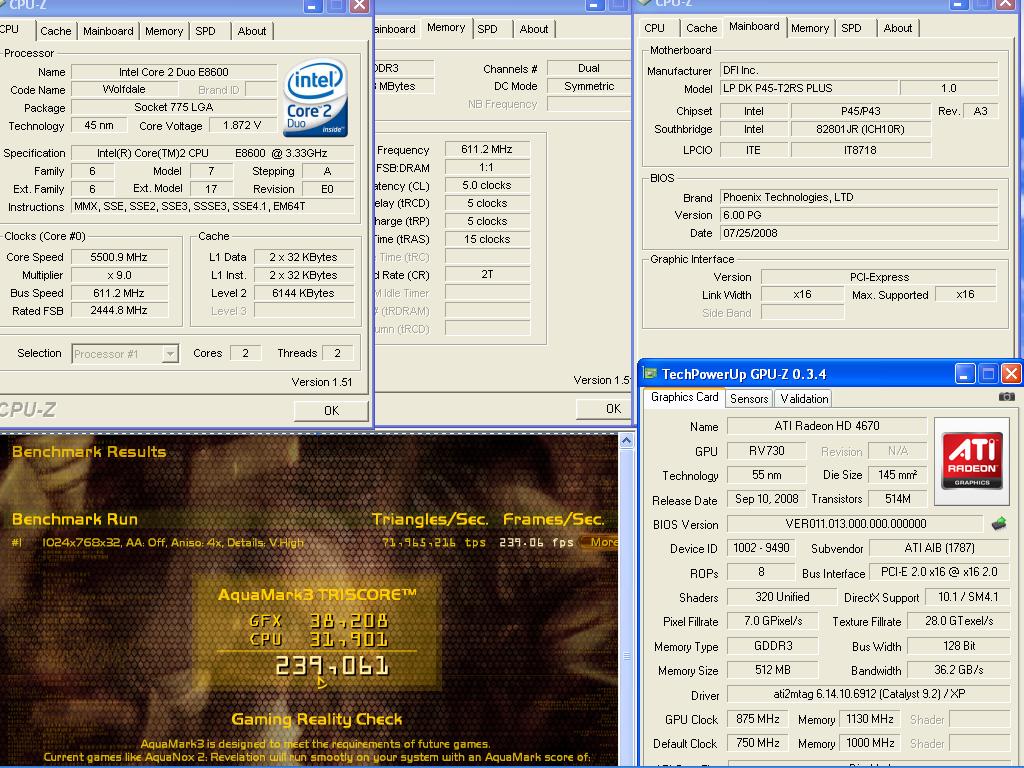Select About tab in right CPU-Z window

[x=897, y=28]
